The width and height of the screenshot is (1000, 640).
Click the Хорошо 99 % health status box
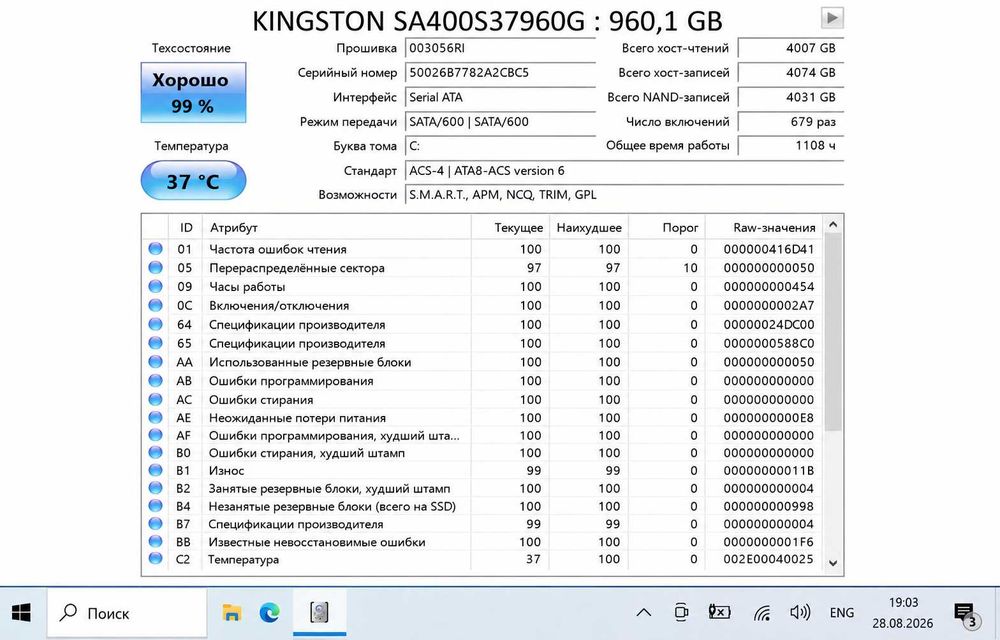[x=193, y=92]
